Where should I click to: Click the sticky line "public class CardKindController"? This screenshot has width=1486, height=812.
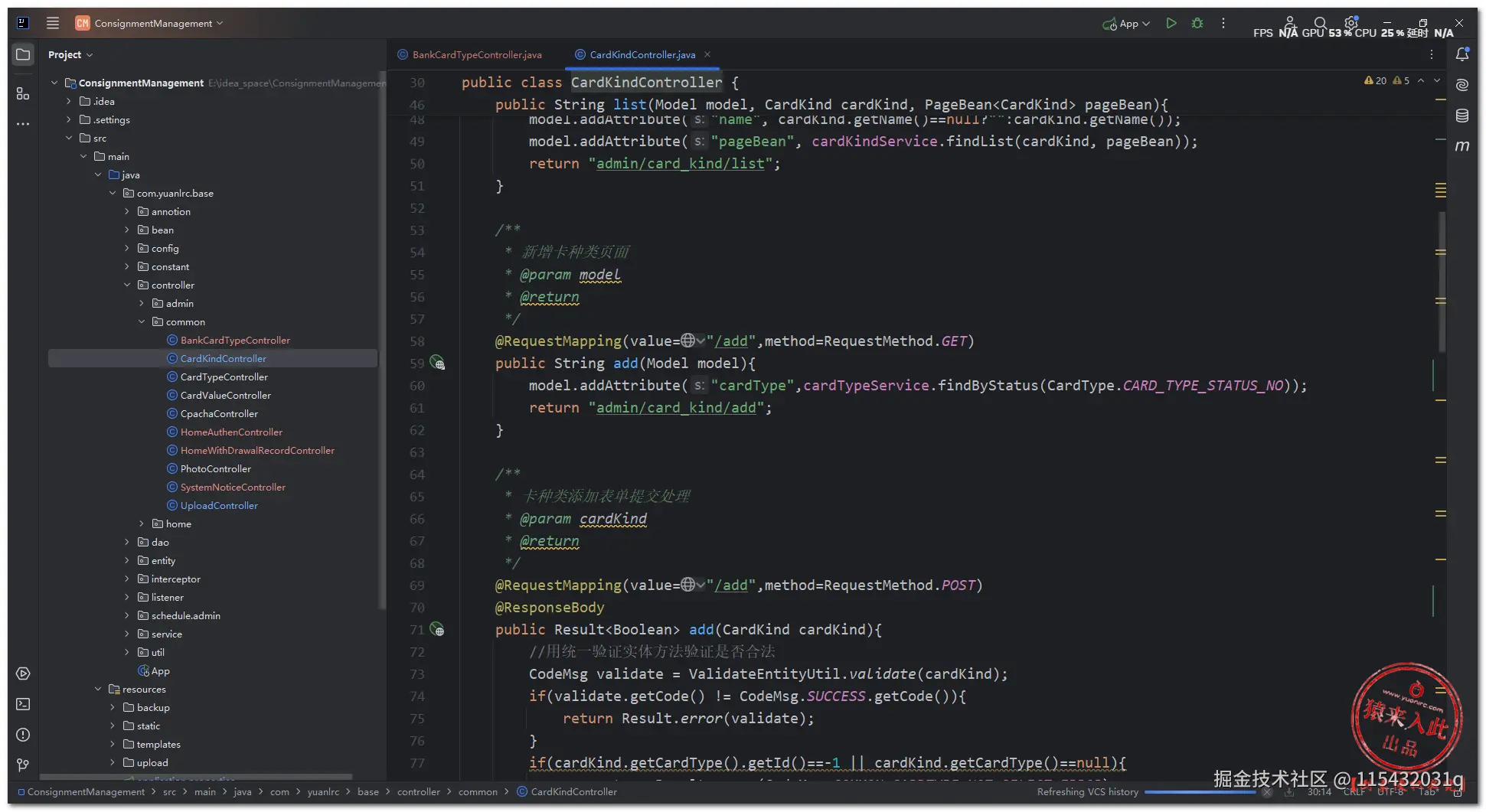pyautogui.click(x=599, y=82)
